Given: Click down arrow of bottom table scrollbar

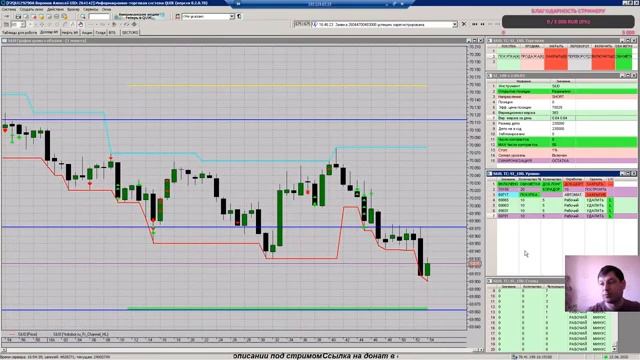Looking at the screenshot, I should click(614, 349).
